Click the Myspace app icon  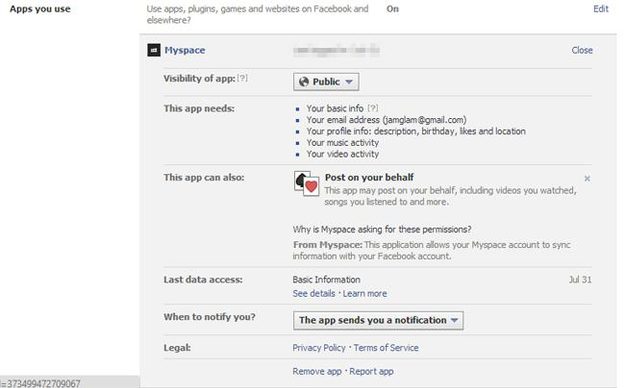154,50
